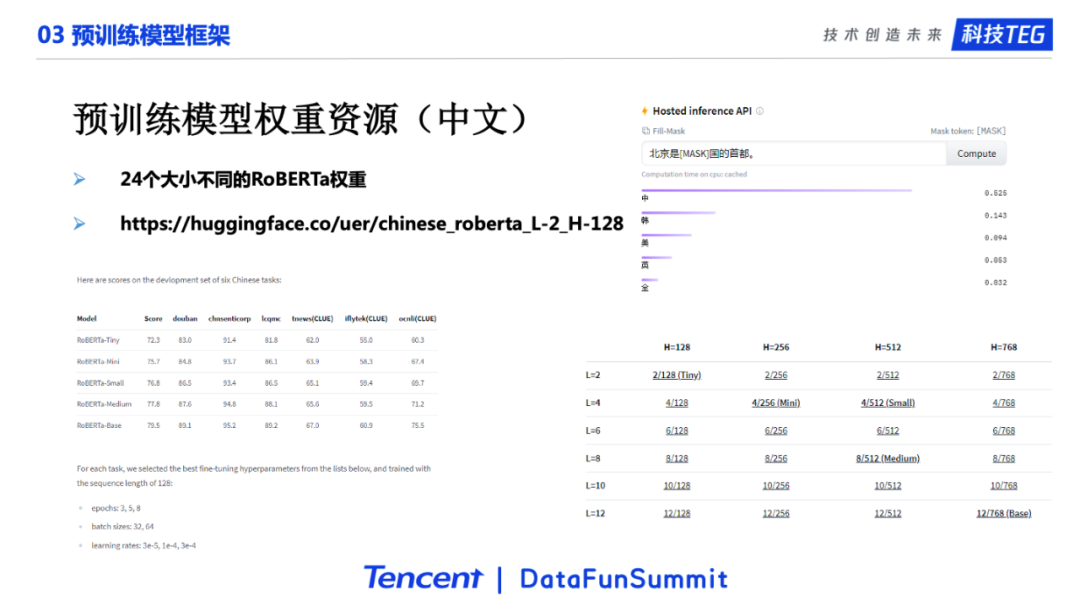The height and width of the screenshot is (606, 1080).
Task: Open the 2/256 model link
Action: tap(776, 375)
